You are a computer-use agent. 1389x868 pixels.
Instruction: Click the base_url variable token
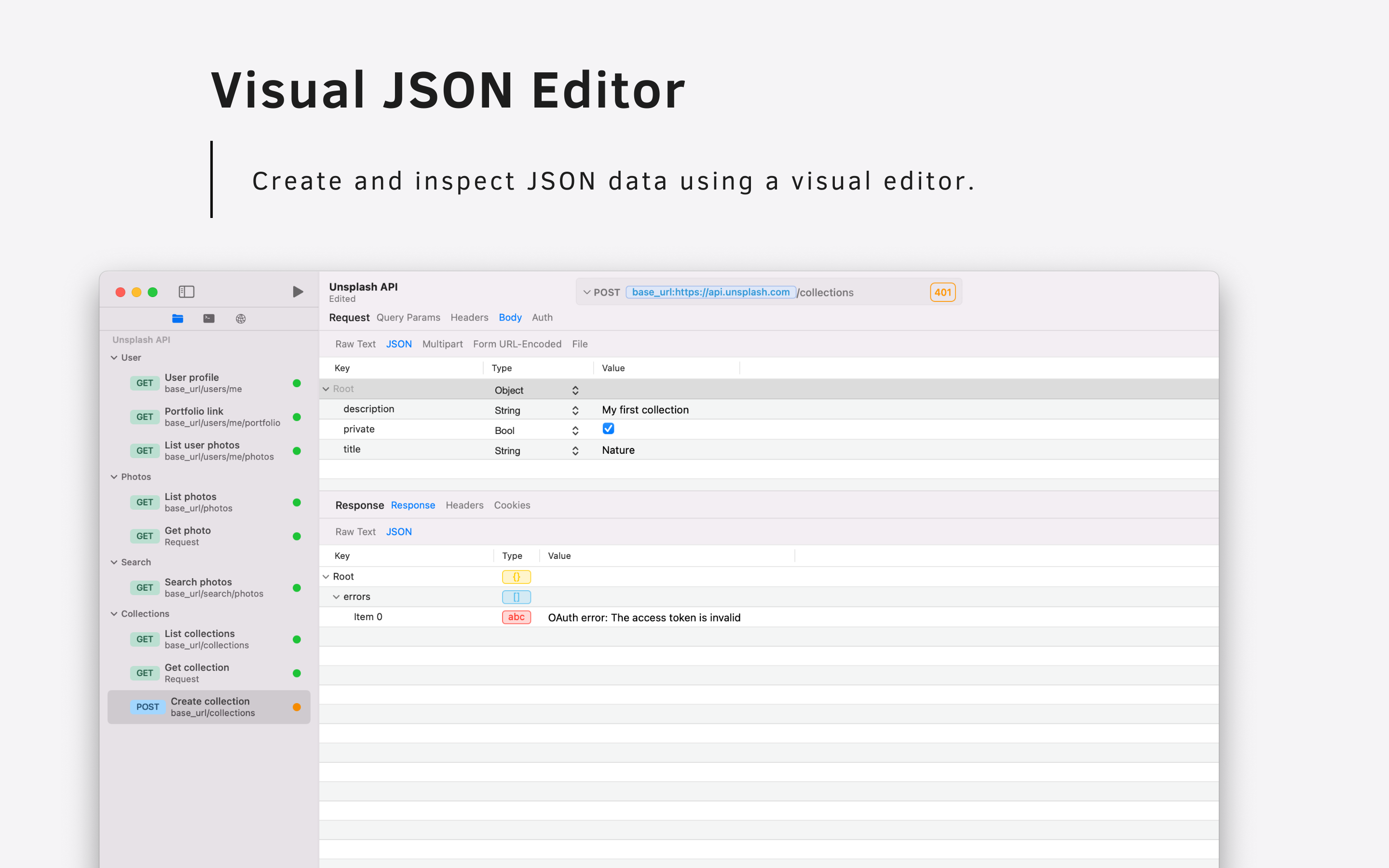(x=710, y=292)
